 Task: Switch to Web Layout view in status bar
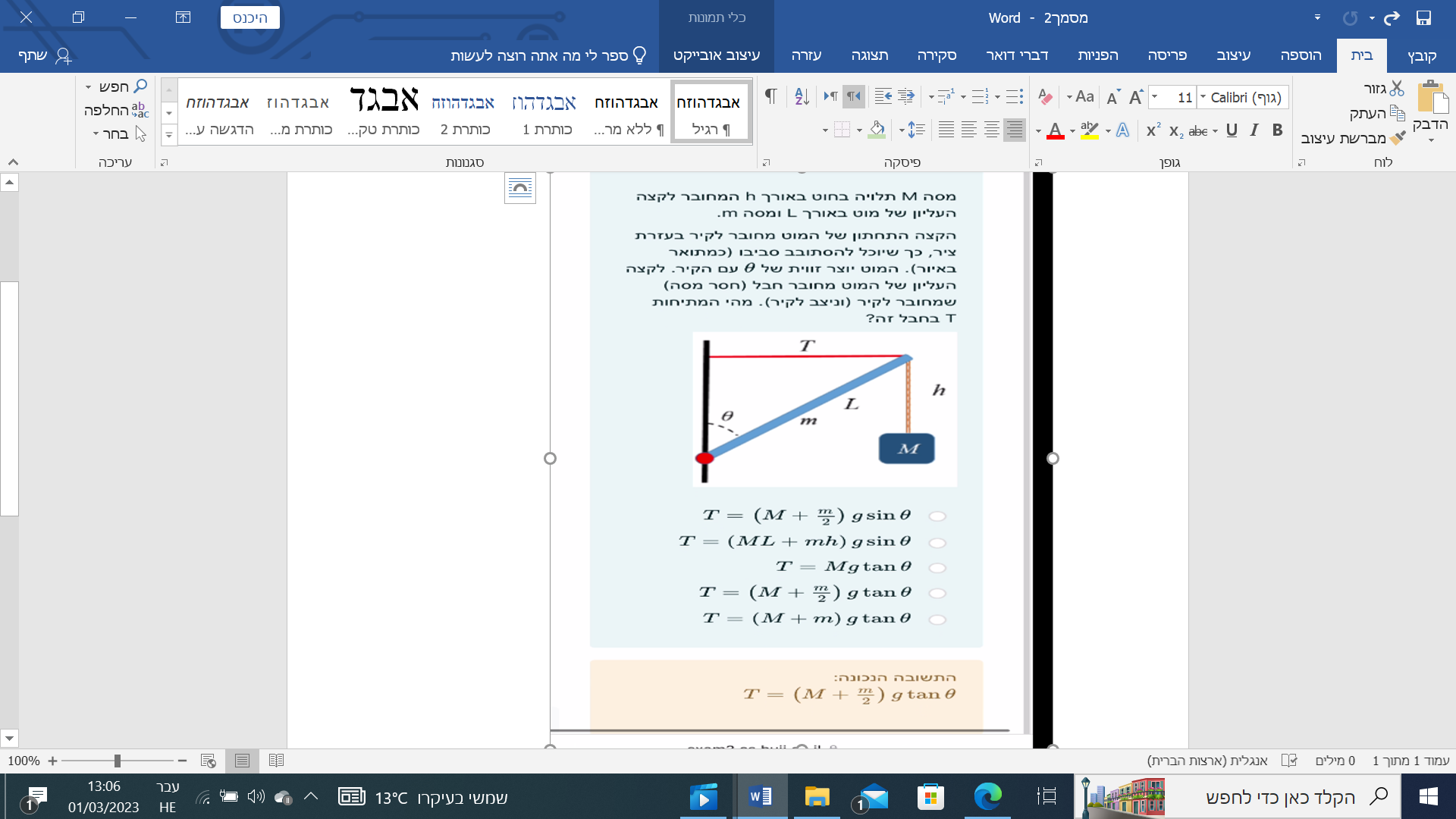[208, 761]
